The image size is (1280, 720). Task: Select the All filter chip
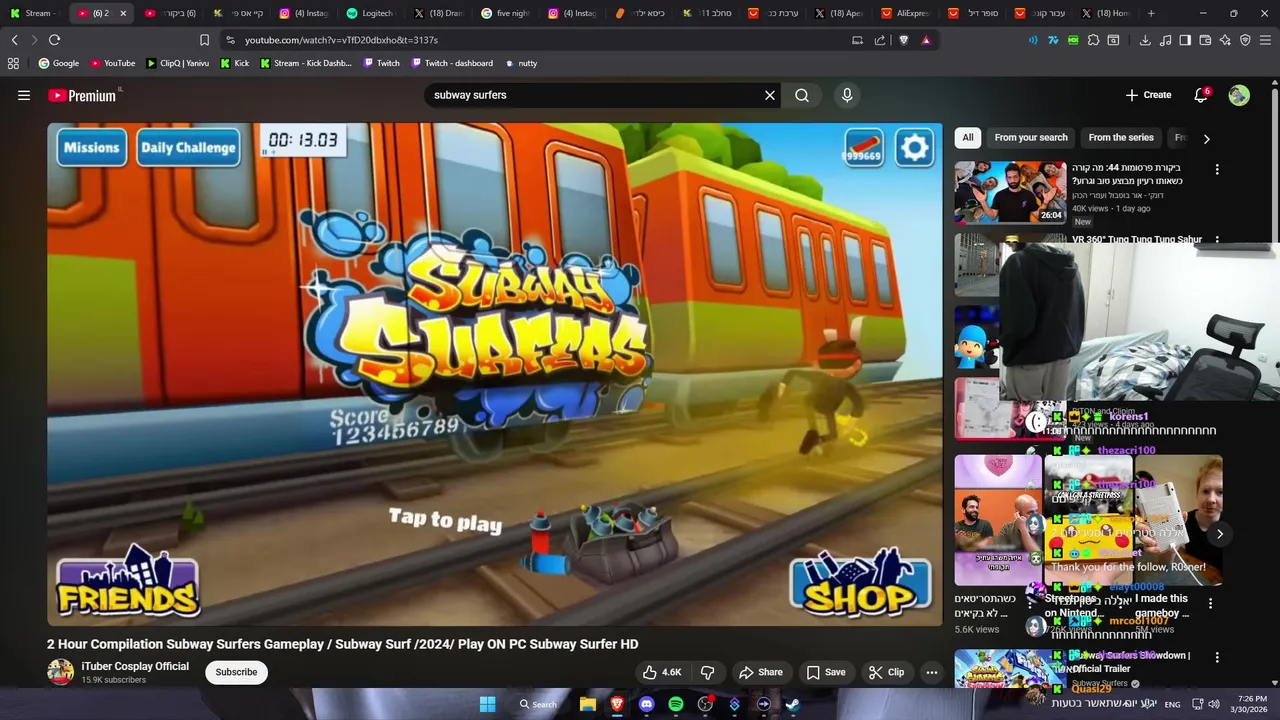click(x=967, y=138)
